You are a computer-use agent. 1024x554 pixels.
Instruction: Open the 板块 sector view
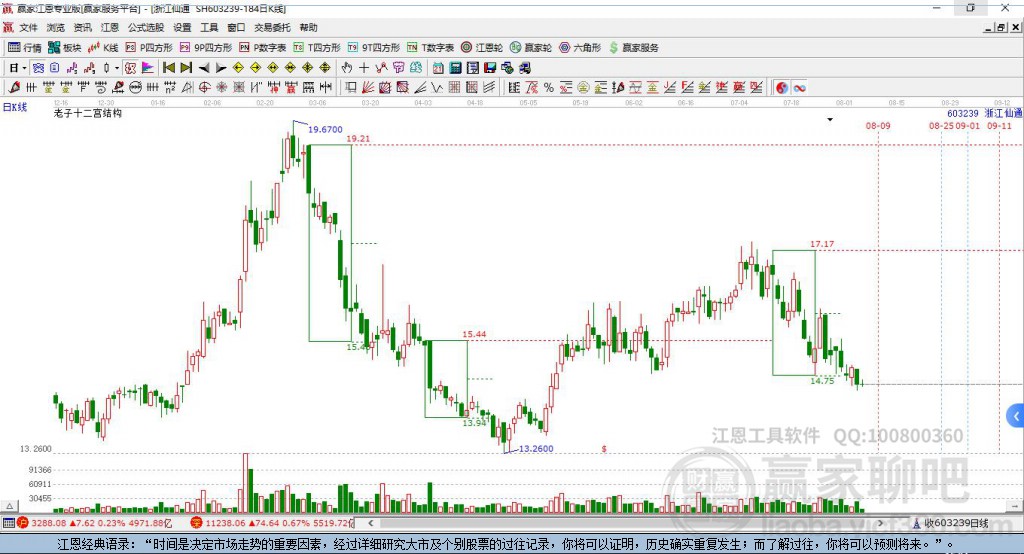point(64,48)
